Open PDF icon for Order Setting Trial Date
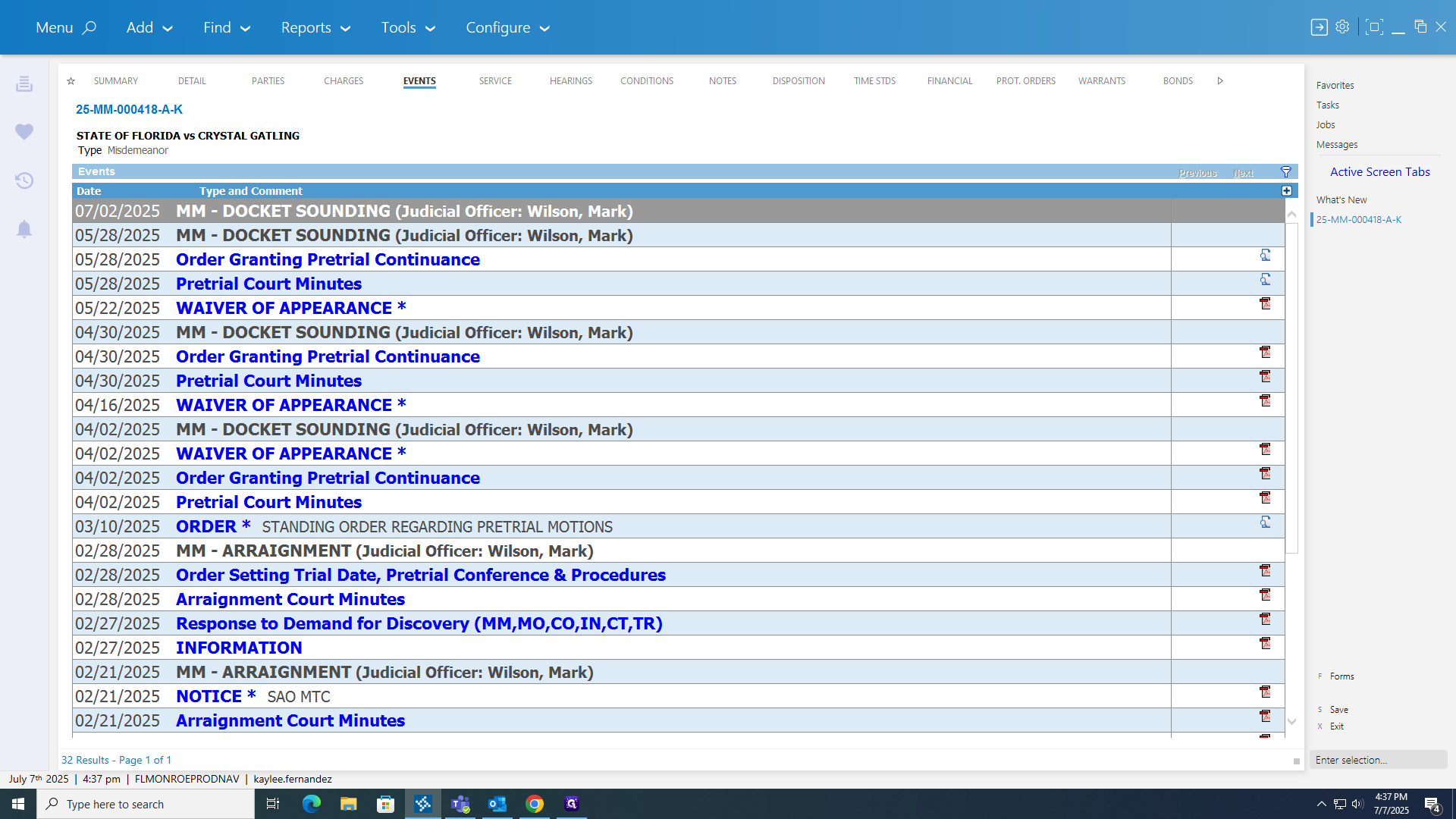This screenshot has width=1456, height=819. coord(1265,570)
